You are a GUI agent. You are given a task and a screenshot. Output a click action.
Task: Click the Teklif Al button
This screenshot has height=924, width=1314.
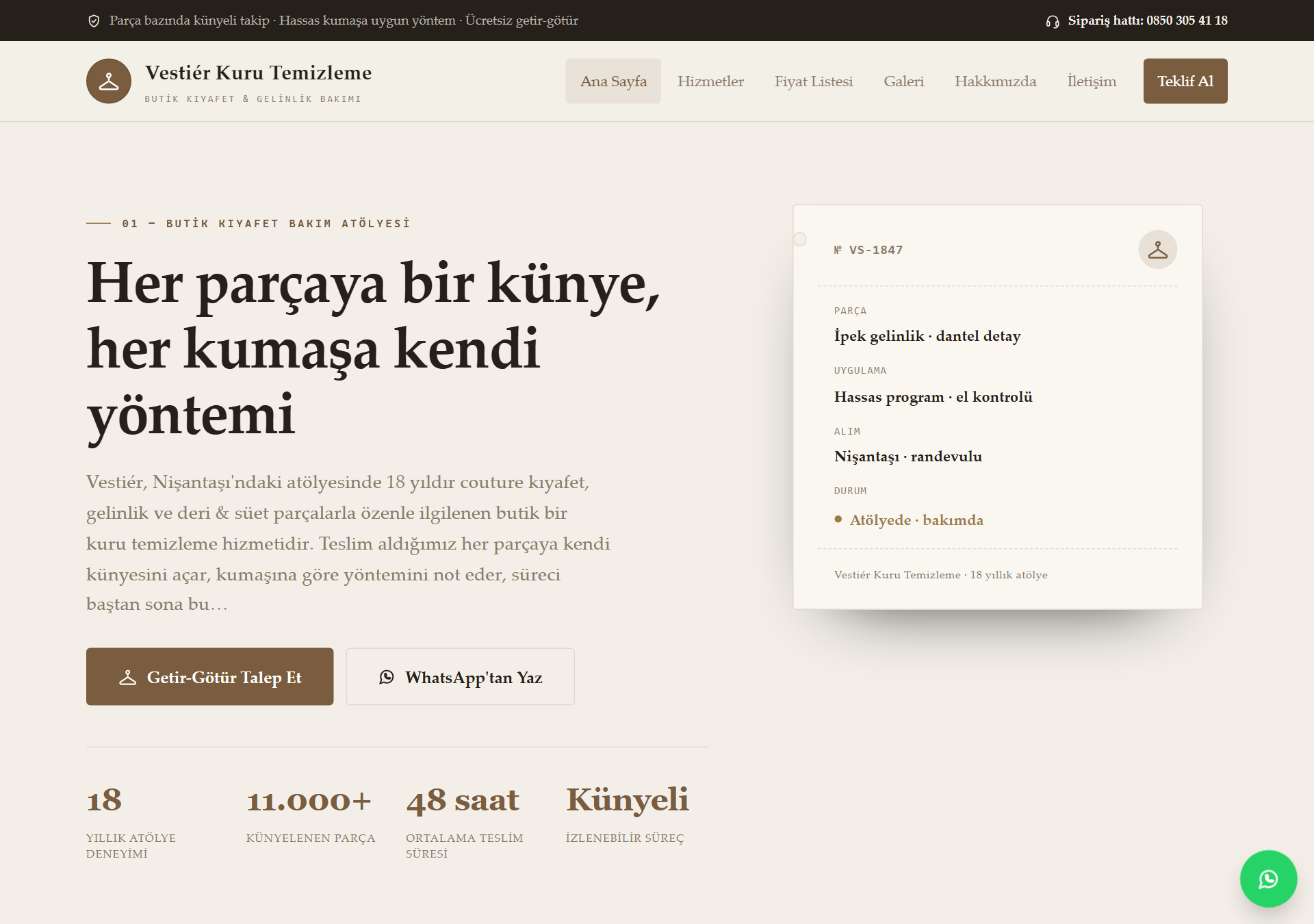pyautogui.click(x=1185, y=81)
